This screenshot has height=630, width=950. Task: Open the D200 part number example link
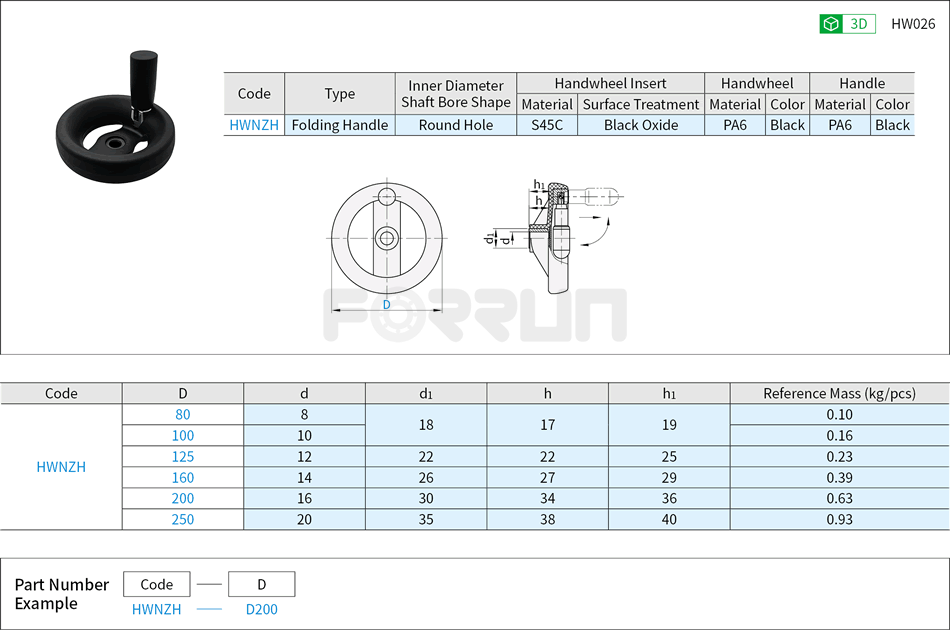(x=261, y=608)
